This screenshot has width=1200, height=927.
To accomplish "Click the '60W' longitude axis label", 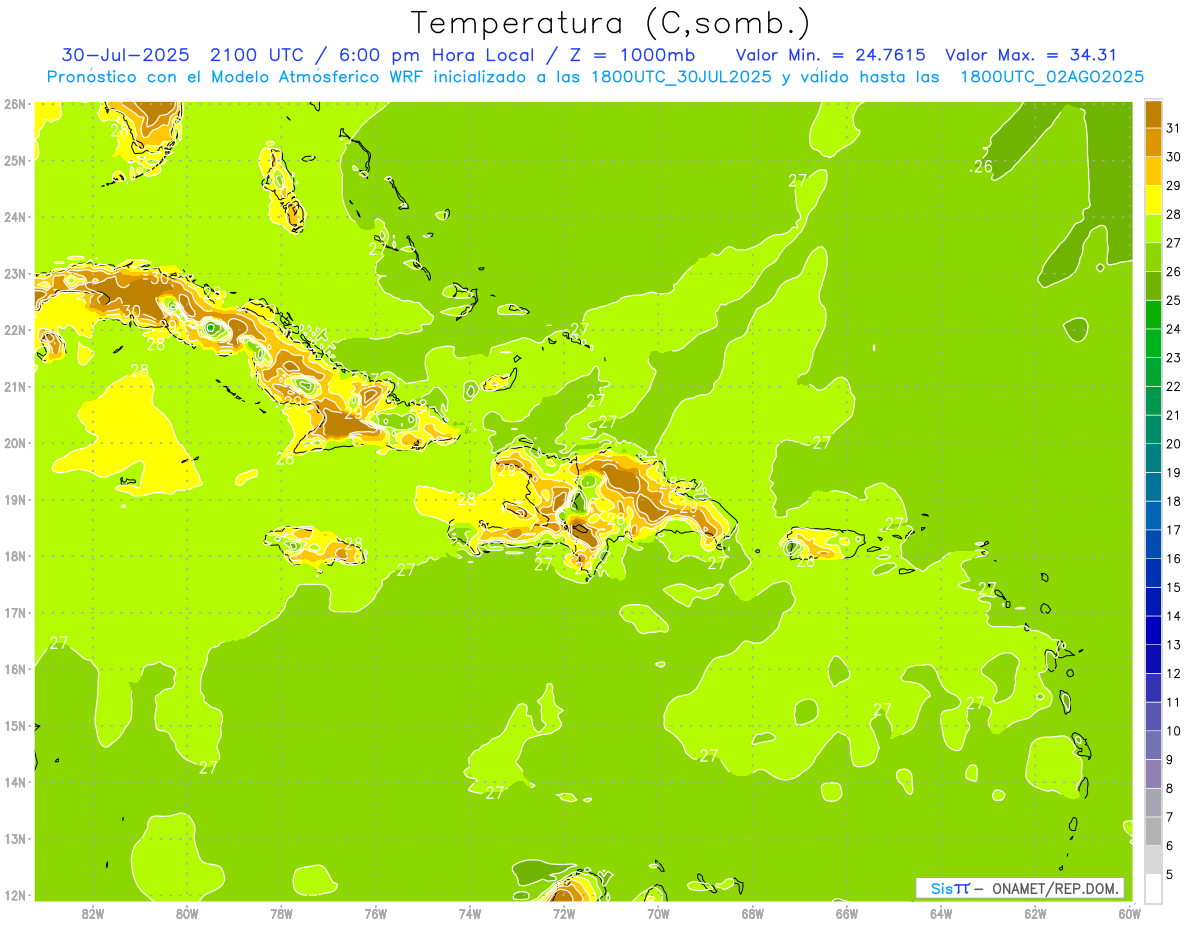I will [x=1129, y=913].
